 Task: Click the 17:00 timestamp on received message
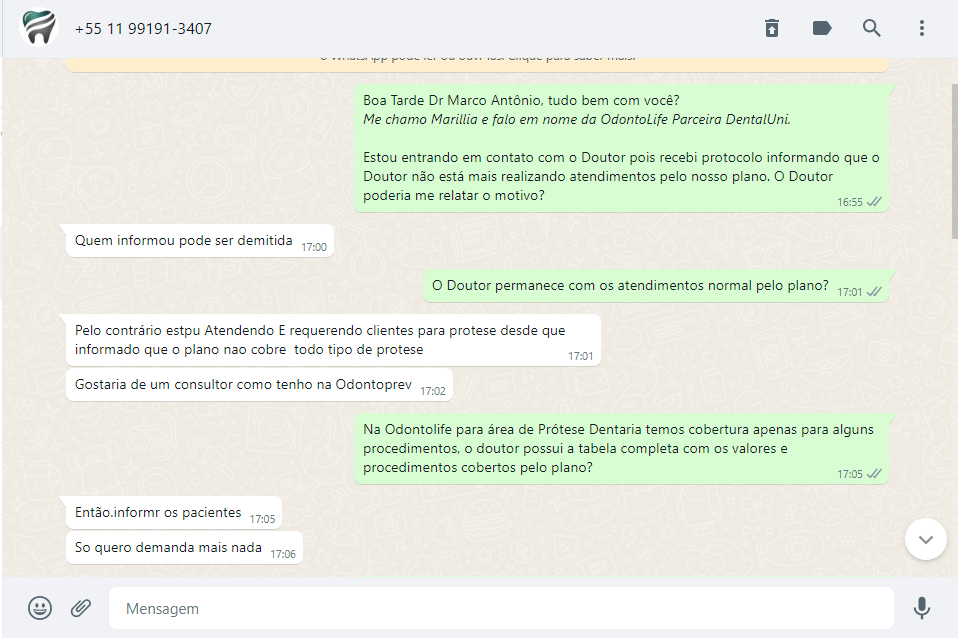coord(314,248)
